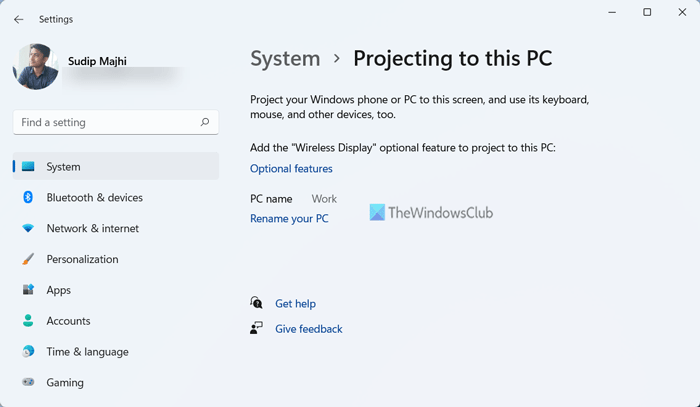700x407 pixels.
Task: Open the System settings category
Action: [63, 167]
